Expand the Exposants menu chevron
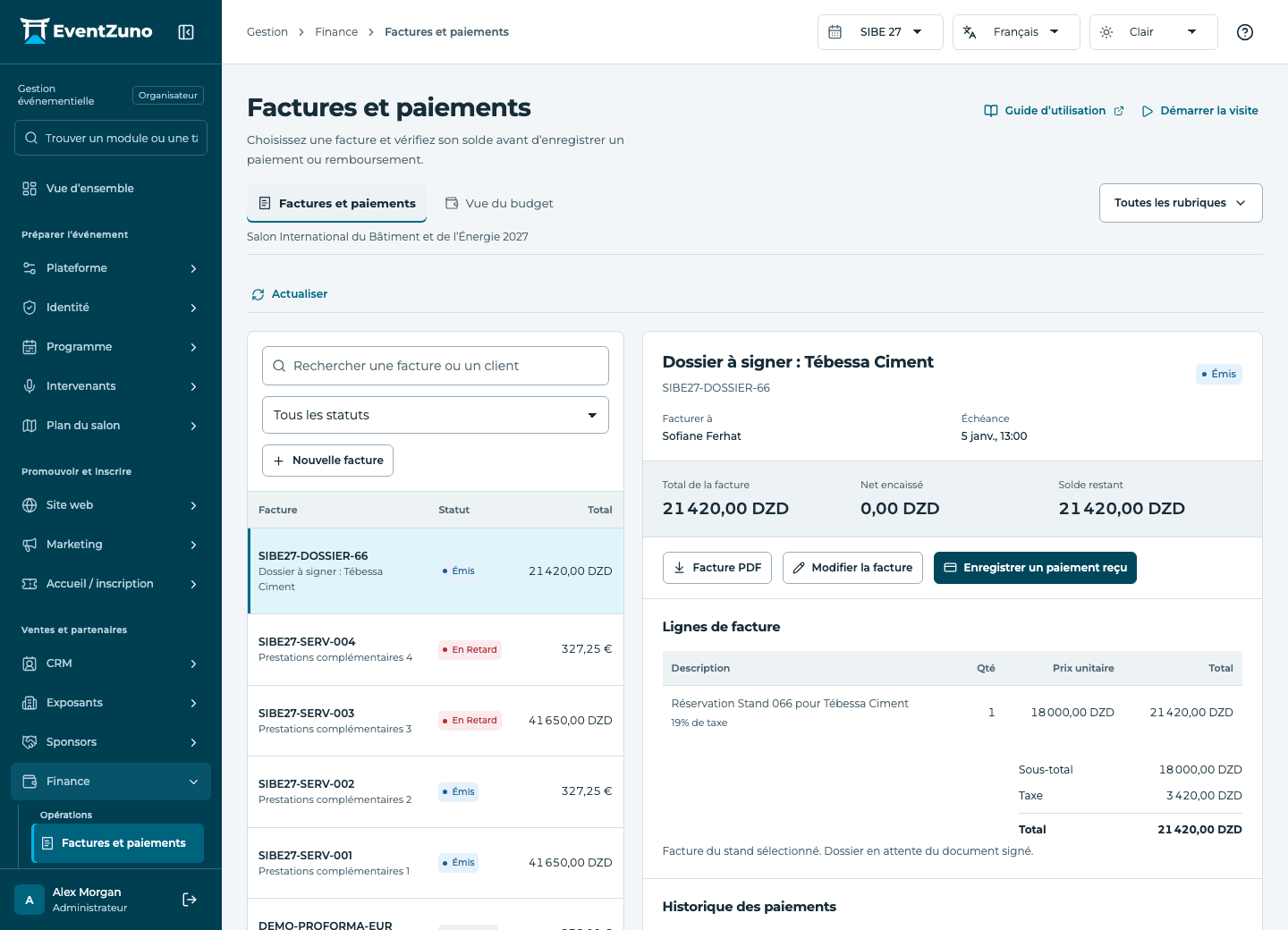Image resolution: width=1288 pixels, height=930 pixels. click(x=193, y=703)
